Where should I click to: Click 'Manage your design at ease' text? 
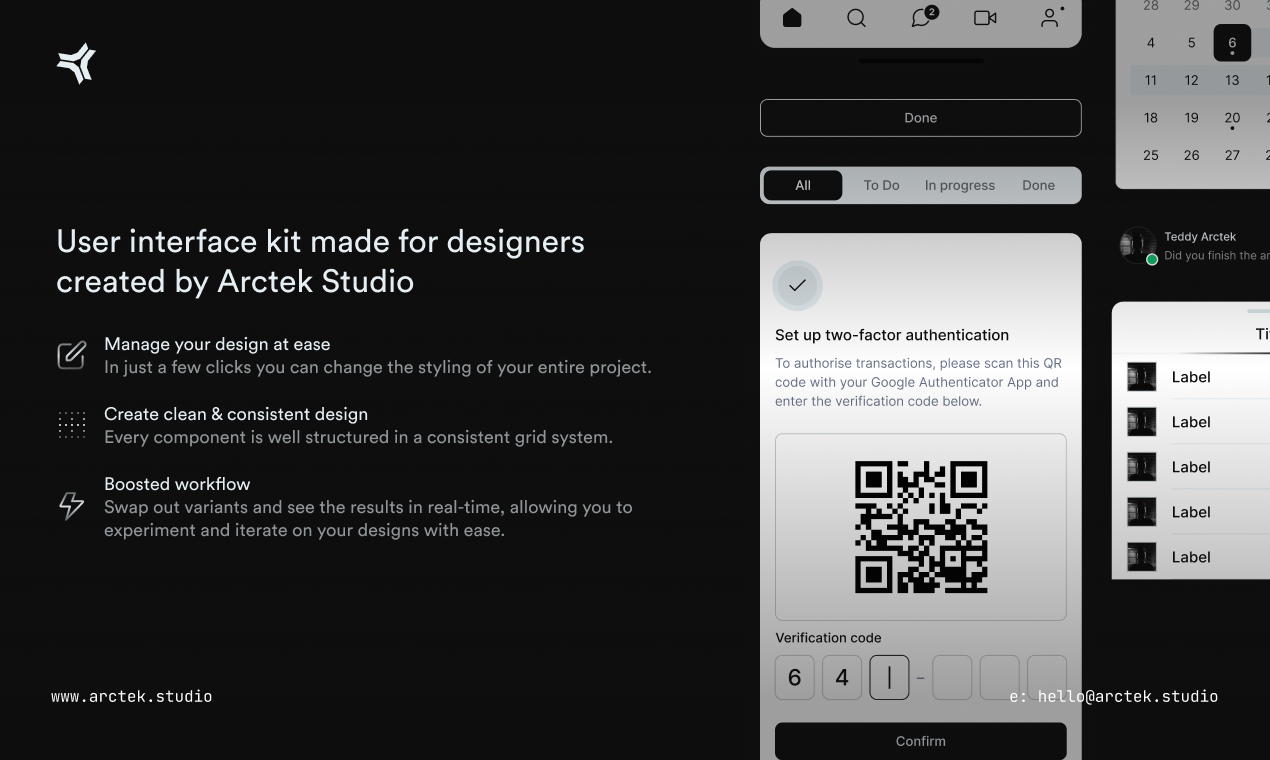point(217,344)
